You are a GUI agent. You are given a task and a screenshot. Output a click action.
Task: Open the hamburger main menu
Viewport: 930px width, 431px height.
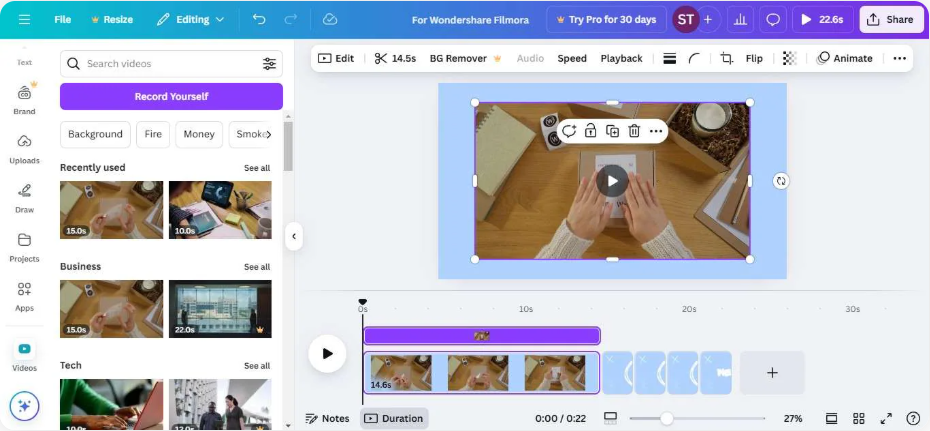[24, 20]
